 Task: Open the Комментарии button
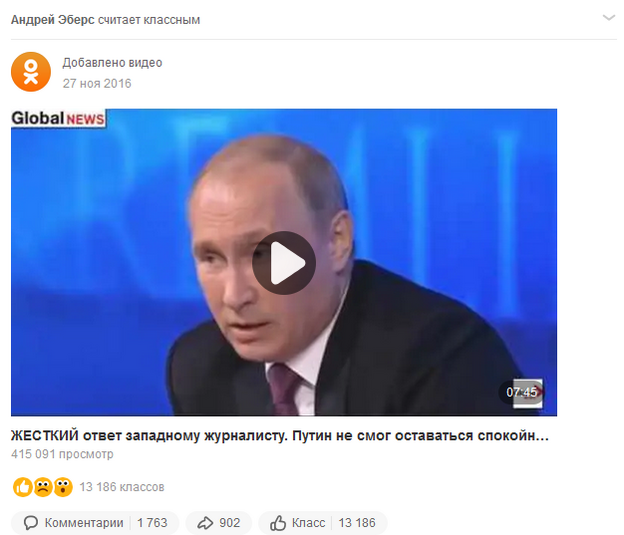95,523
